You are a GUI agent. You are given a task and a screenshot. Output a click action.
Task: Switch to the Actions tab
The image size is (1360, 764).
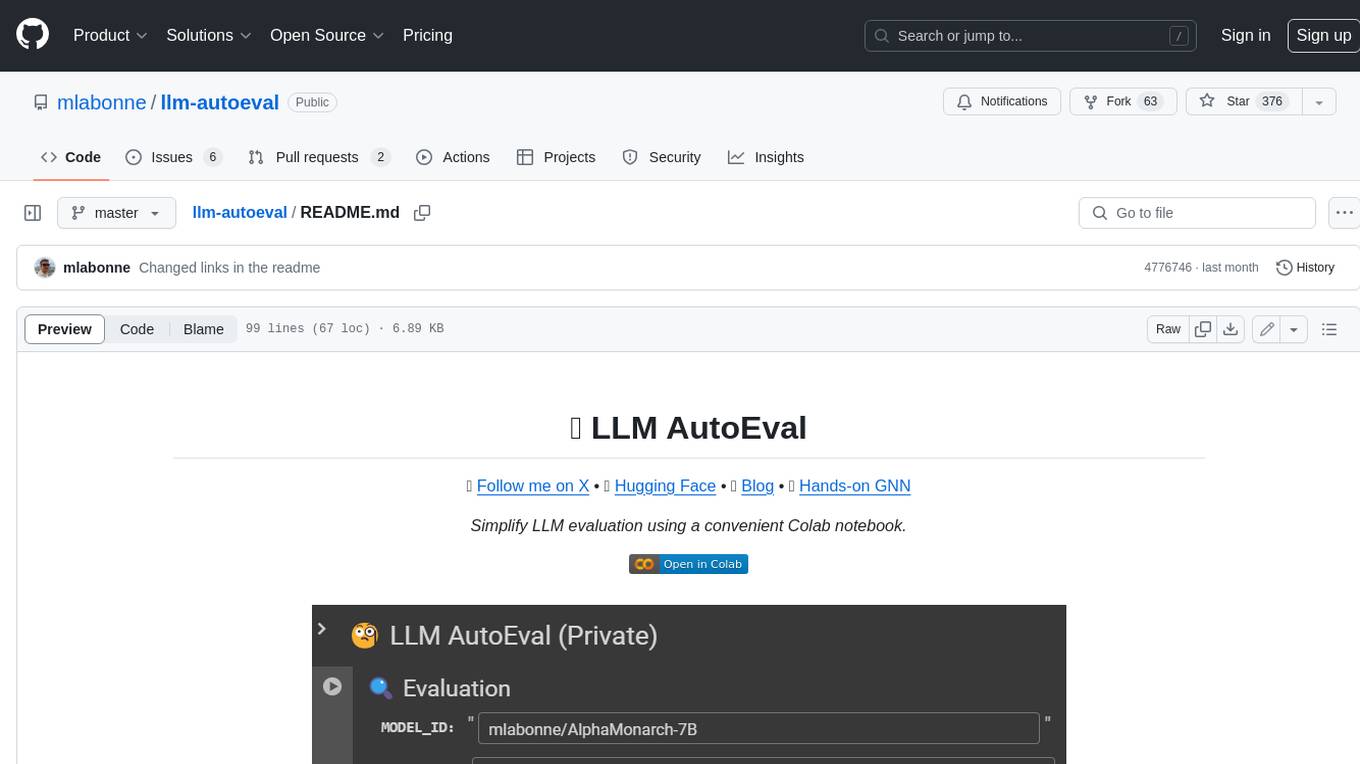click(x=453, y=157)
